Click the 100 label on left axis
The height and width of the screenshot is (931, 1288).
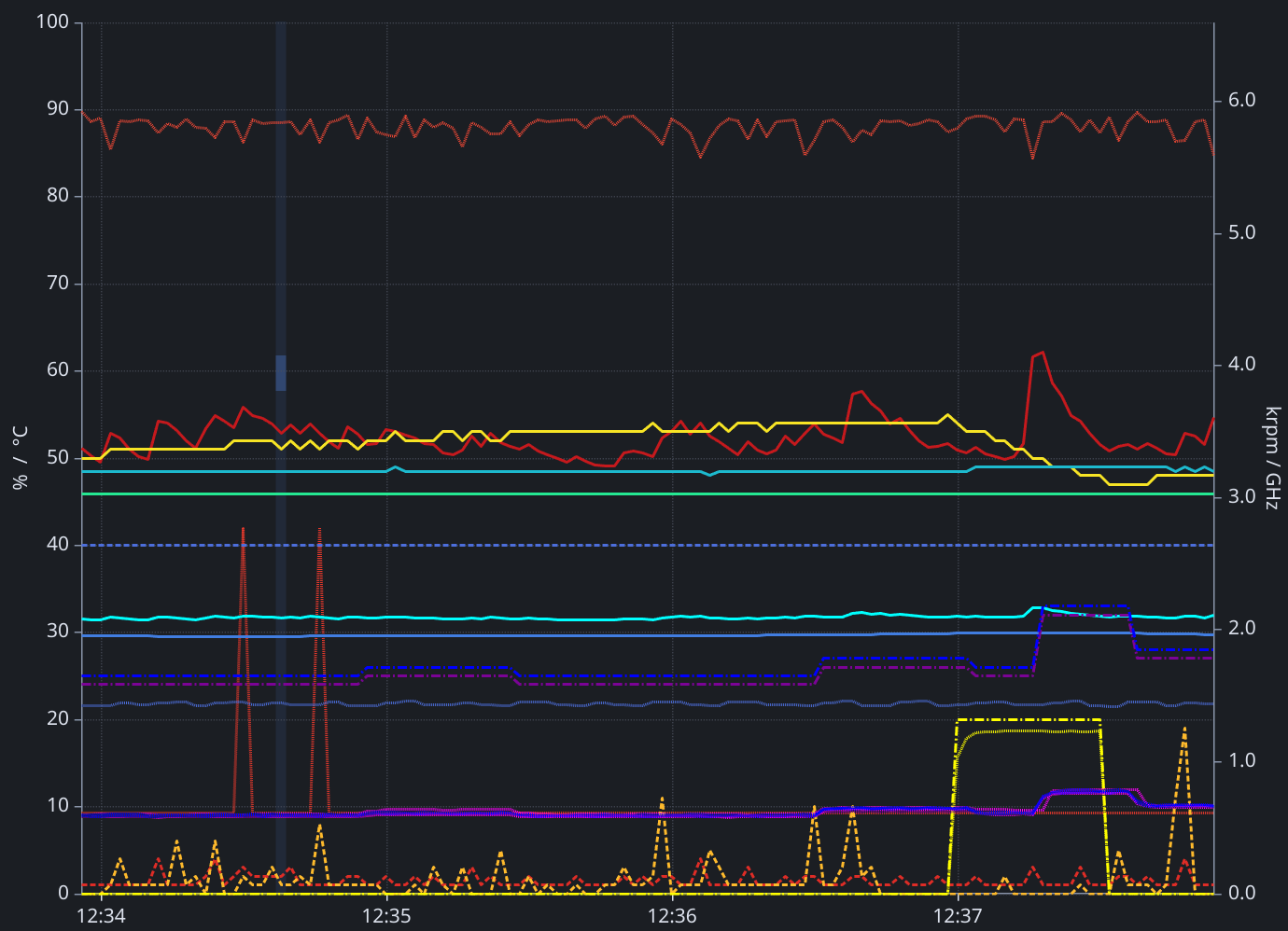(52, 21)
